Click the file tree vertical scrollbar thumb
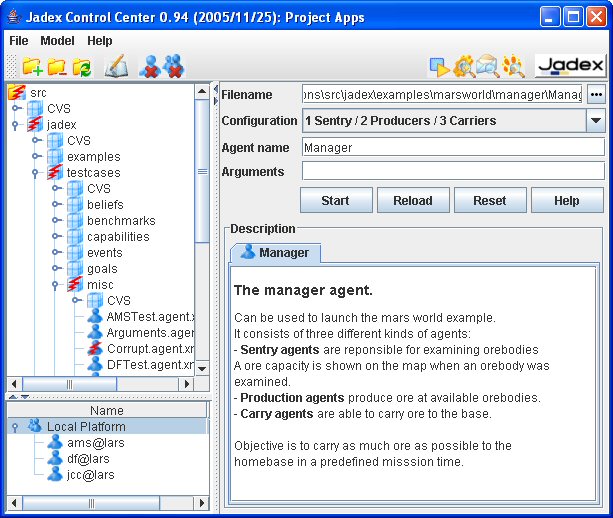 tap(202, 171)
